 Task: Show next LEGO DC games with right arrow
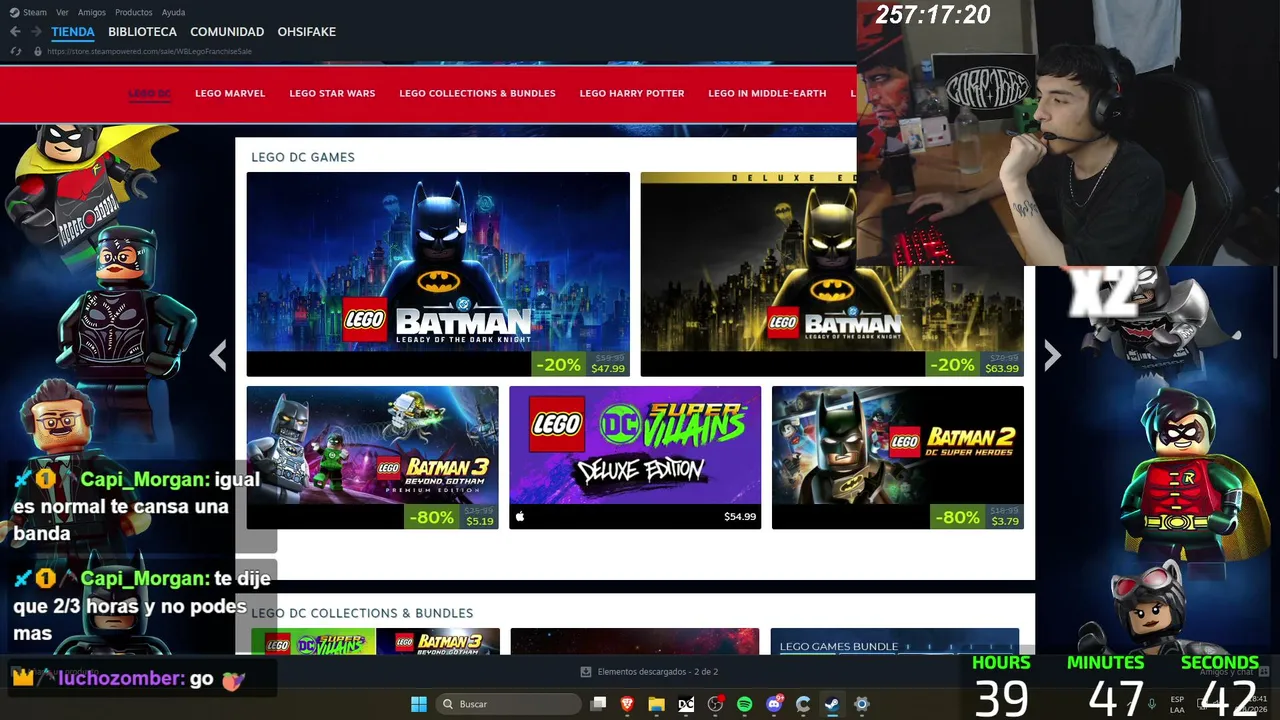coord(1052,355)
